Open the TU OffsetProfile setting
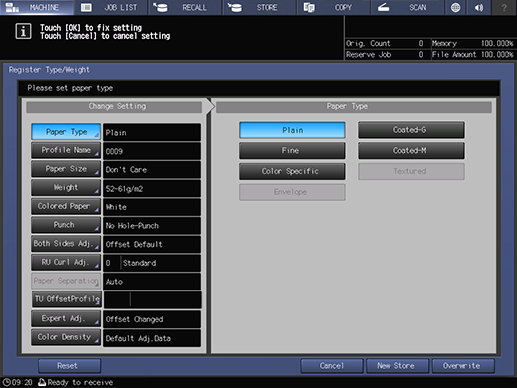This screenshot has height=388, width=517. [x=67, y=299]
